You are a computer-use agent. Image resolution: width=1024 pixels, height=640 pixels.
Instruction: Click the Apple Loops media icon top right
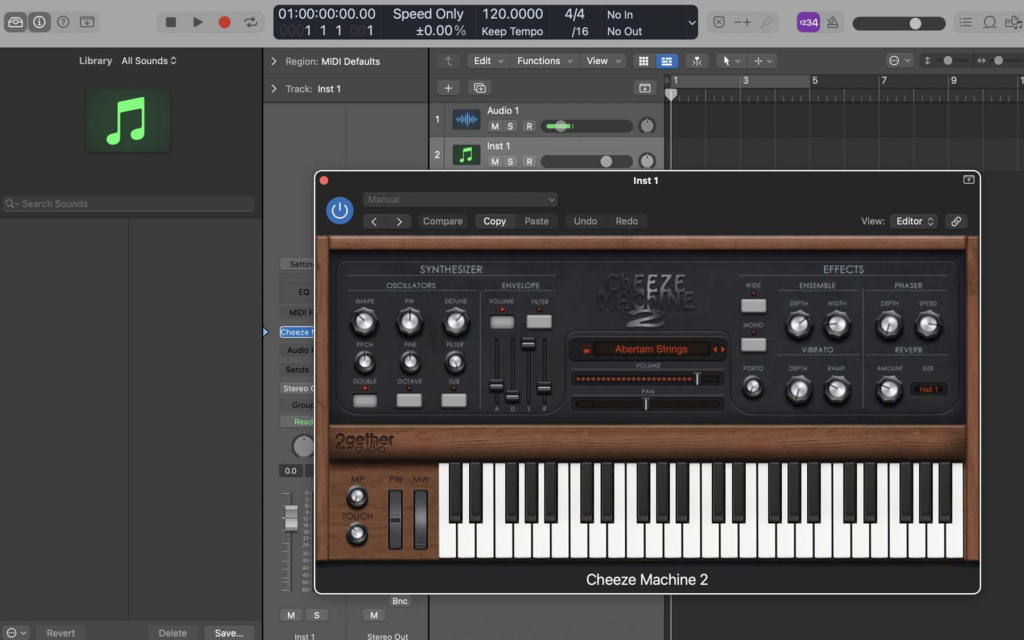click(1015, 23)
